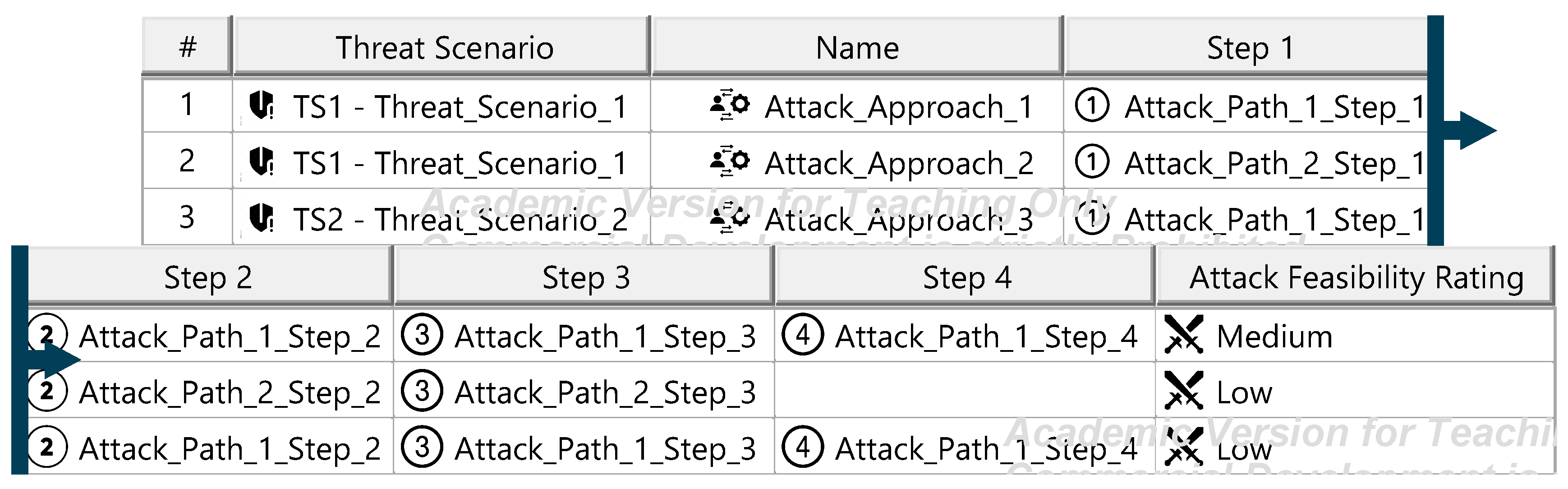Click the attack approach icon for Attack_Approach_1
1568x489 pixels.
(729, 106)
